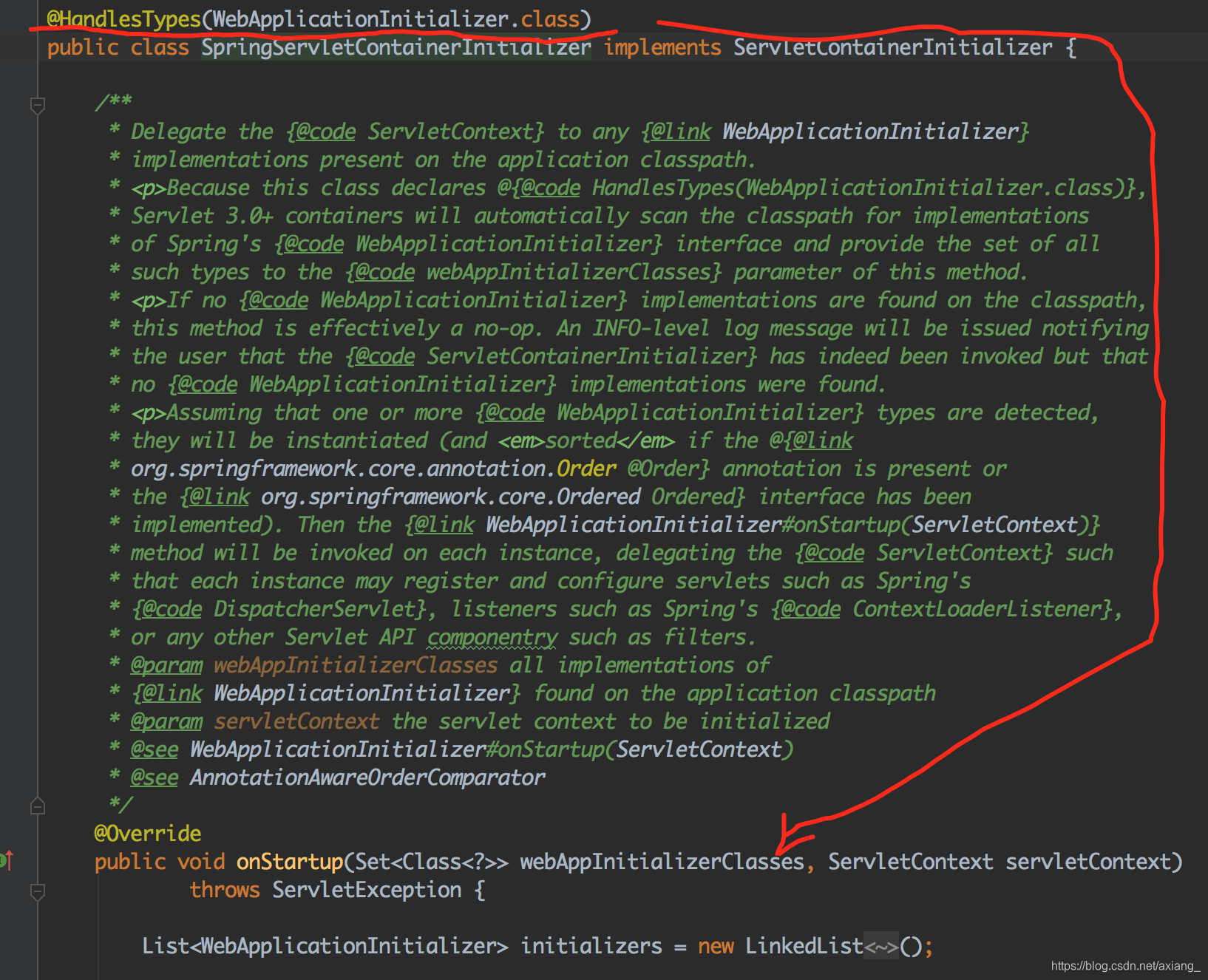The image size is (1208, 980).
Task: Click Servlet 3.0+ text in the Javadoc comment
Action: pos(202,216)
